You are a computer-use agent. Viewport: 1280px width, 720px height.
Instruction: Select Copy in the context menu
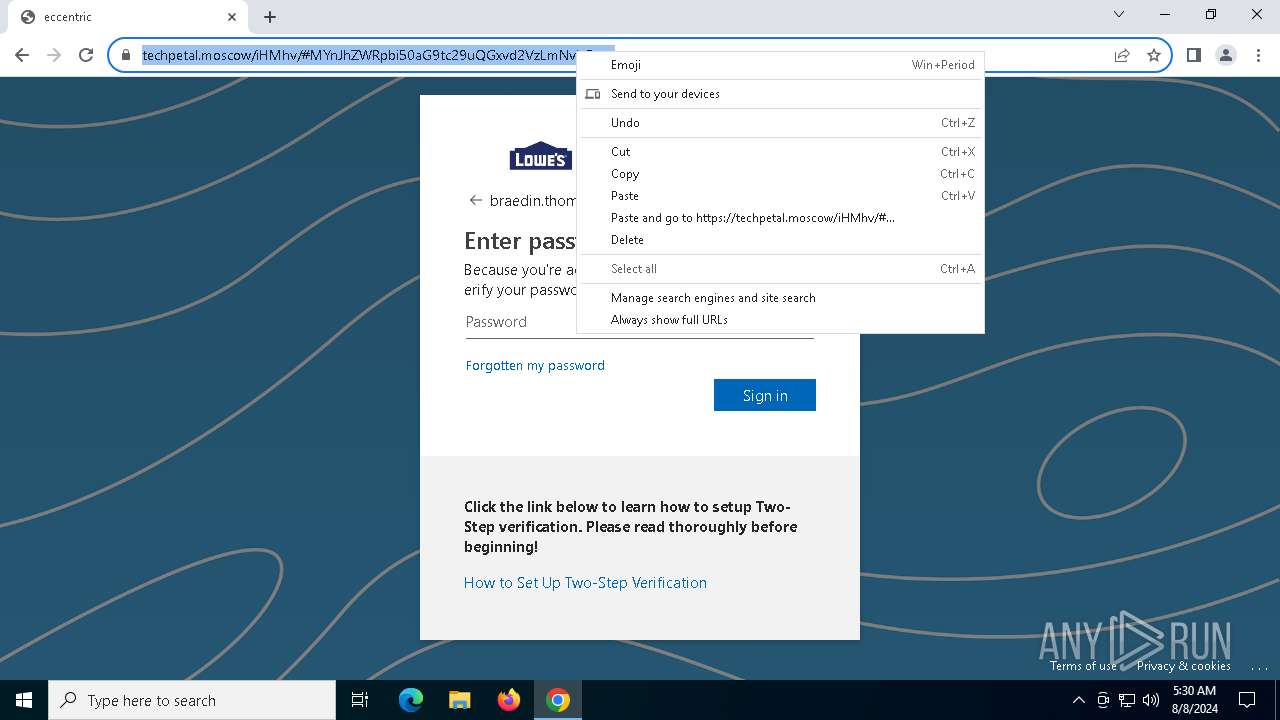point(781,174)
